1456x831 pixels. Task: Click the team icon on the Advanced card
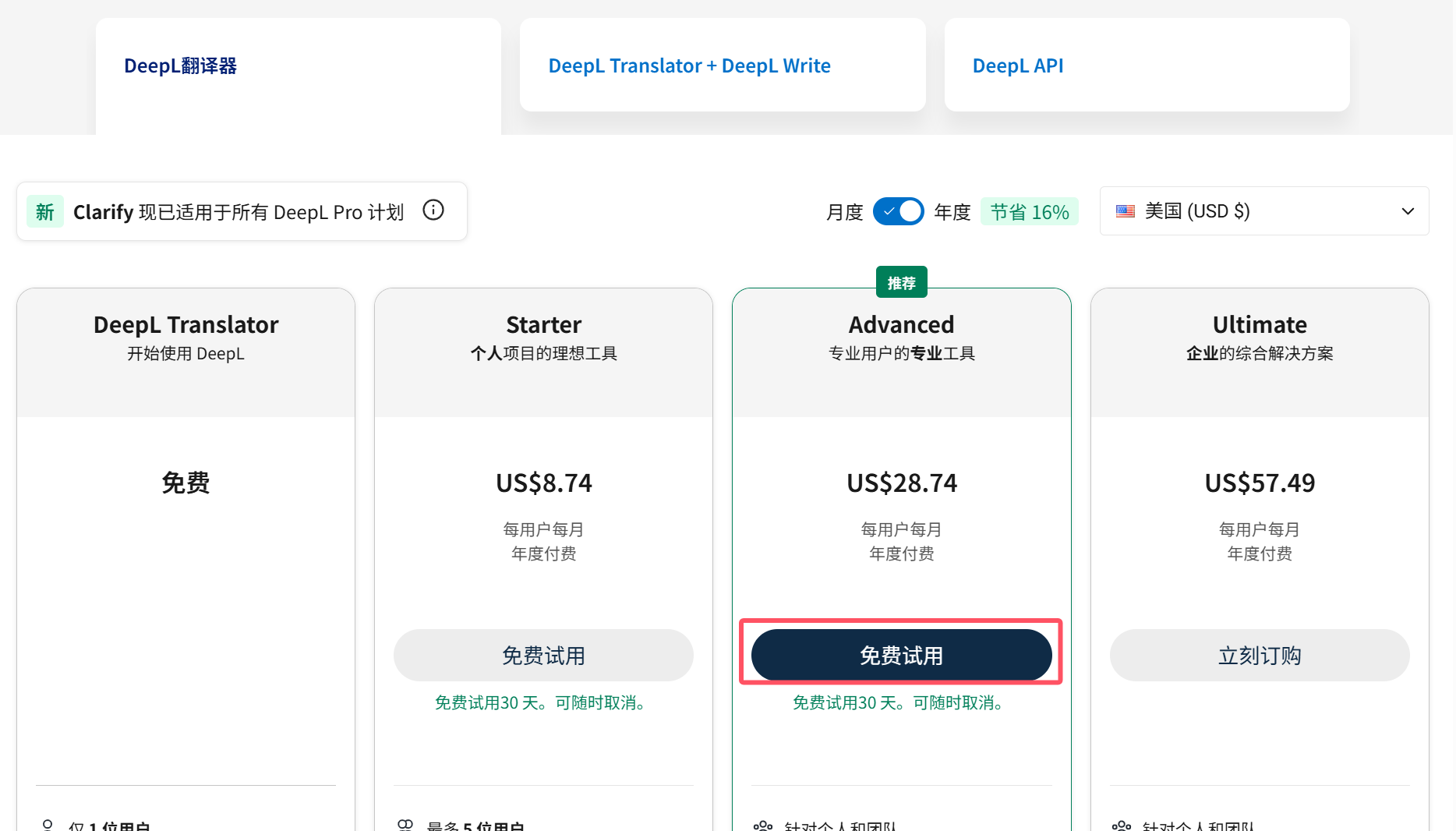tap(764, 825)
